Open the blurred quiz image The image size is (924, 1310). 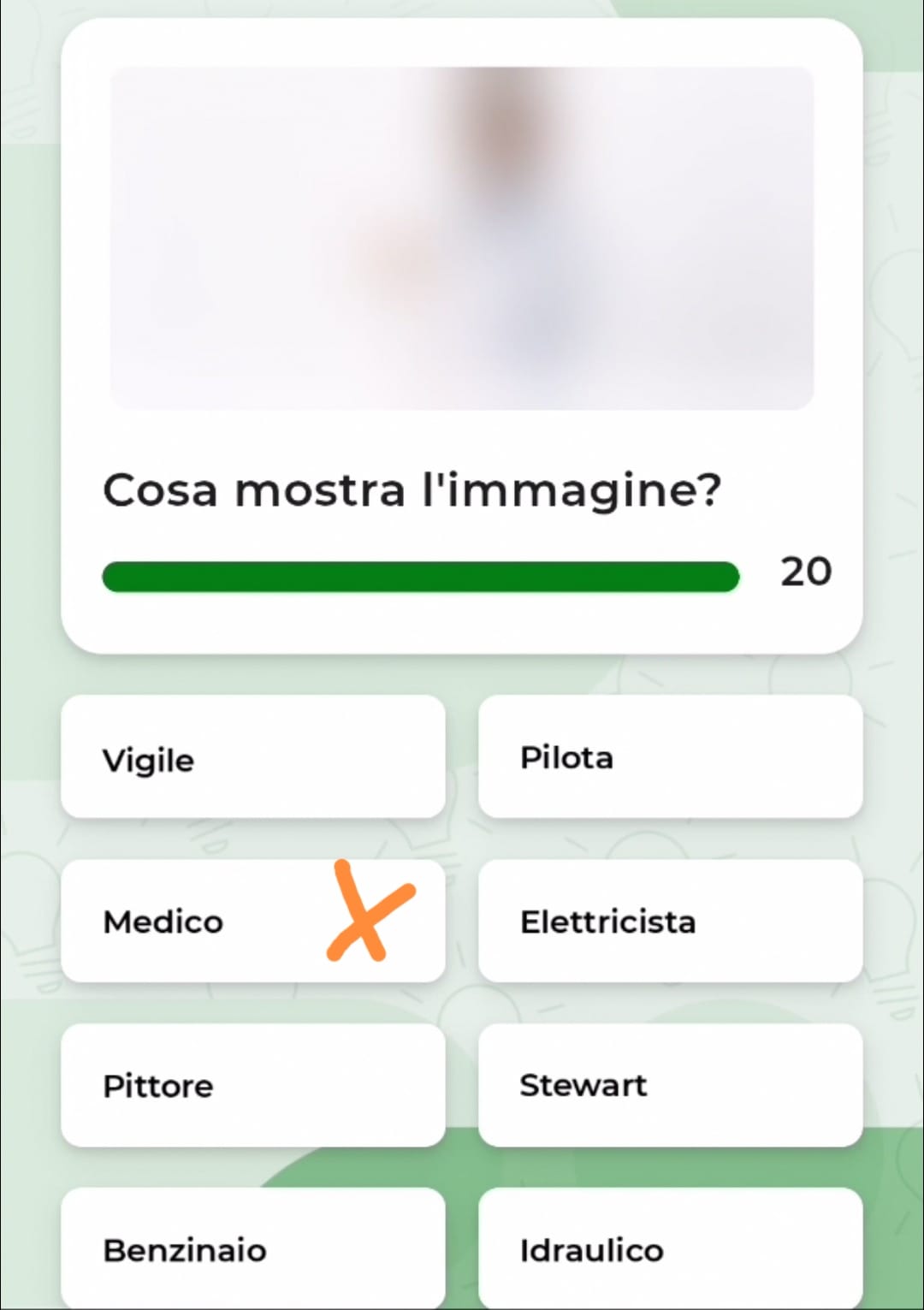point(462,238)
